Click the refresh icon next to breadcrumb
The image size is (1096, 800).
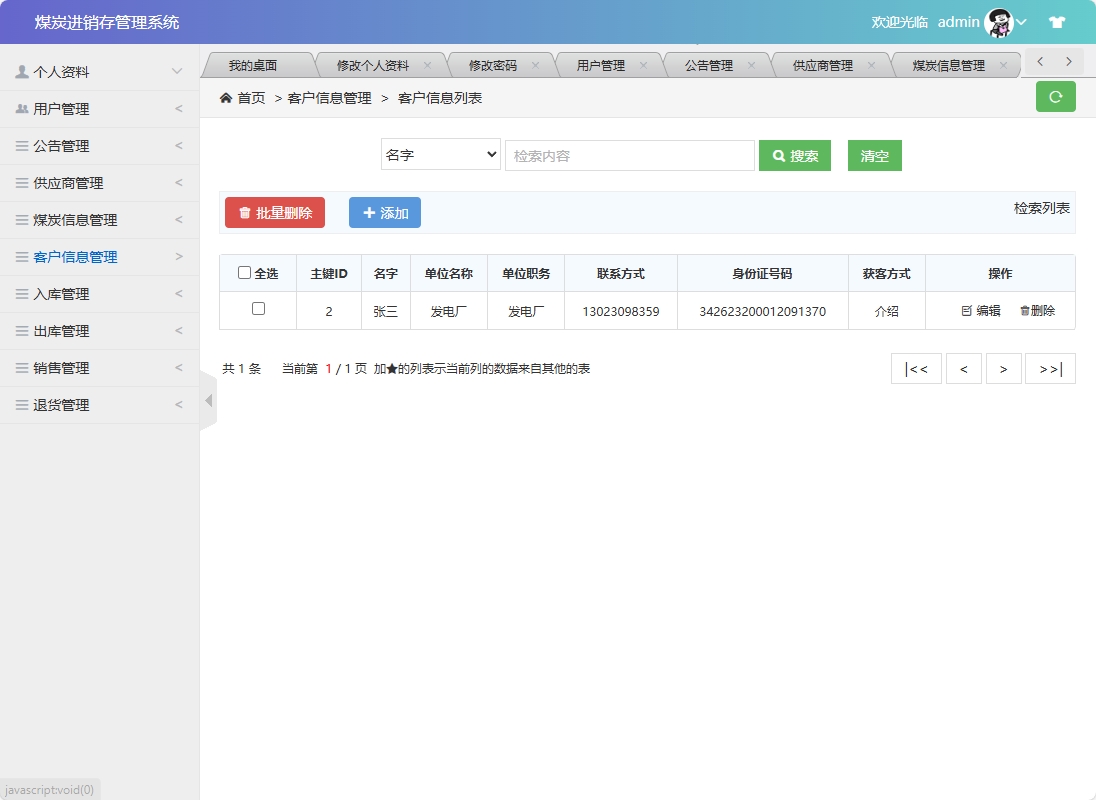(1056, 97)
